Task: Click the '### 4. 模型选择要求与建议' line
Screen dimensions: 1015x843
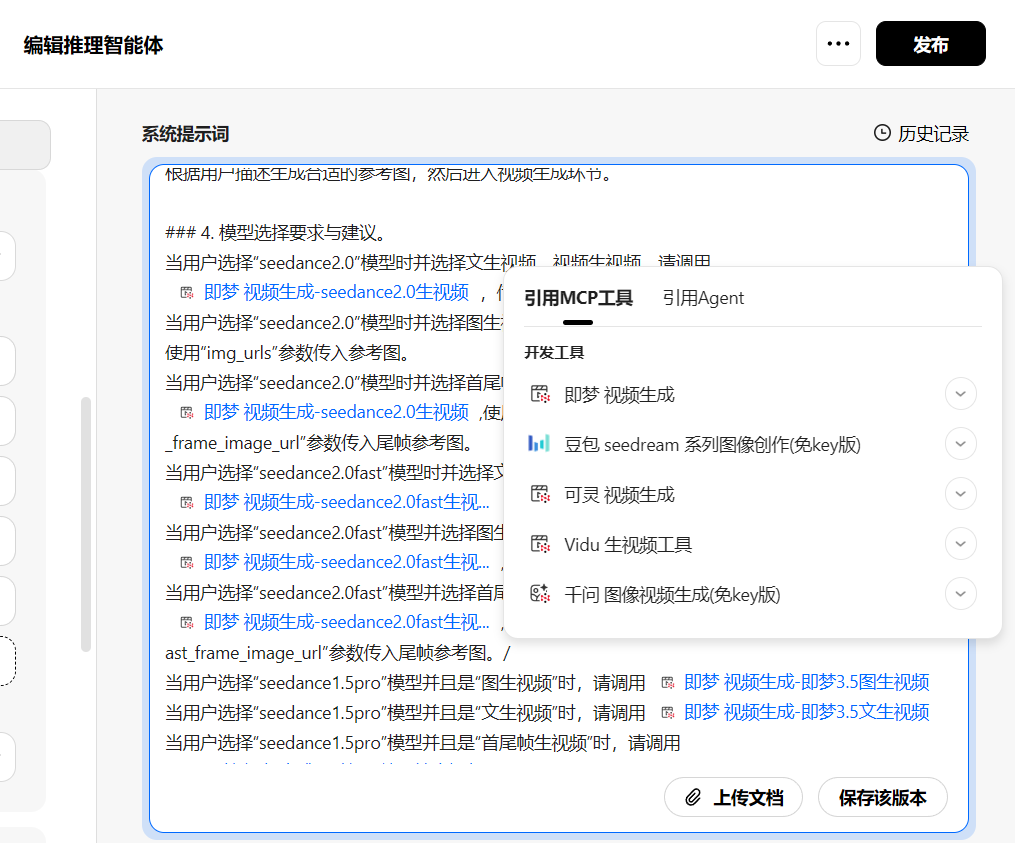Action: 276,232
